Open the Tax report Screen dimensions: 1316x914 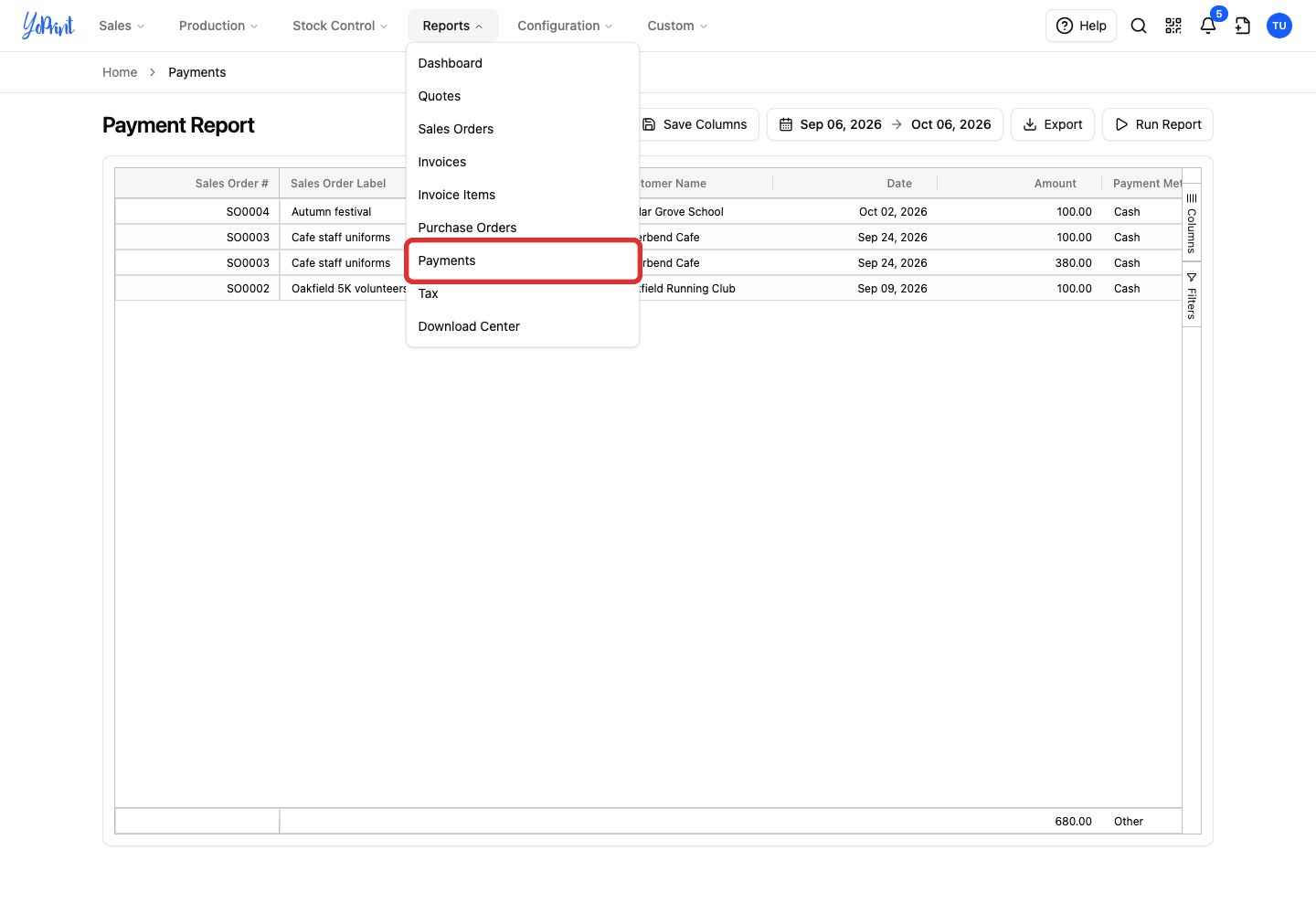[523, 293]
